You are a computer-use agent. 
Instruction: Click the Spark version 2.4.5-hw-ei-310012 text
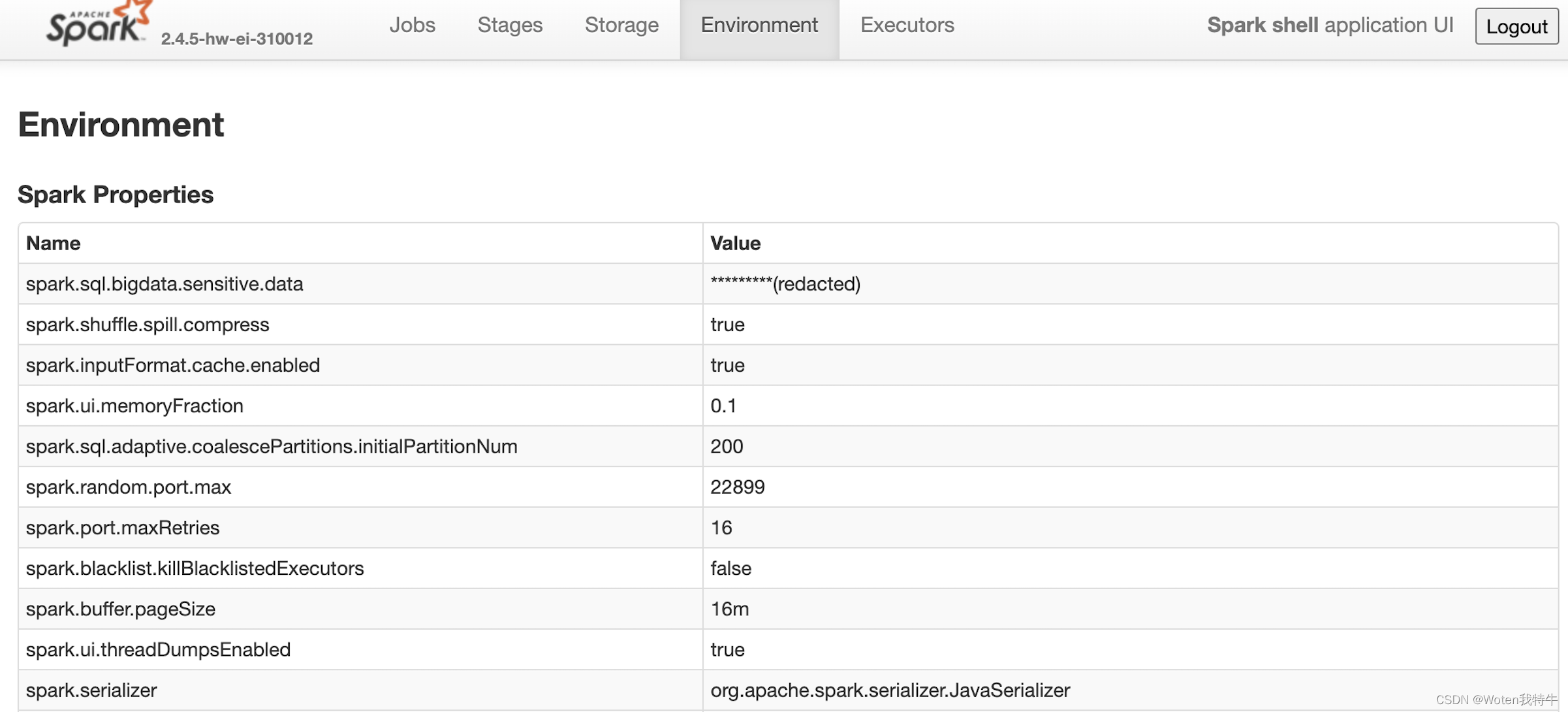[x=236, y=39]
